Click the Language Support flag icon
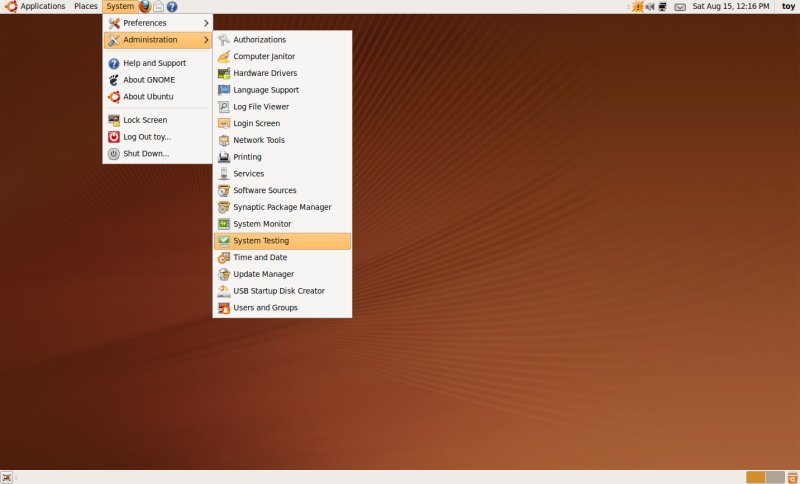This screenshot has height=484, width=800. (x=224, y=90)
